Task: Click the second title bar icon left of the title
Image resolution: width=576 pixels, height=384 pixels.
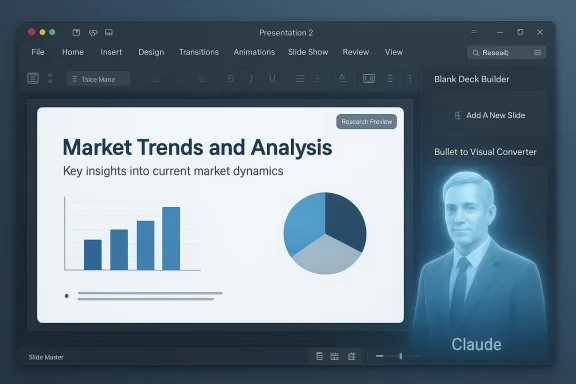Action: tap(93, 33)
